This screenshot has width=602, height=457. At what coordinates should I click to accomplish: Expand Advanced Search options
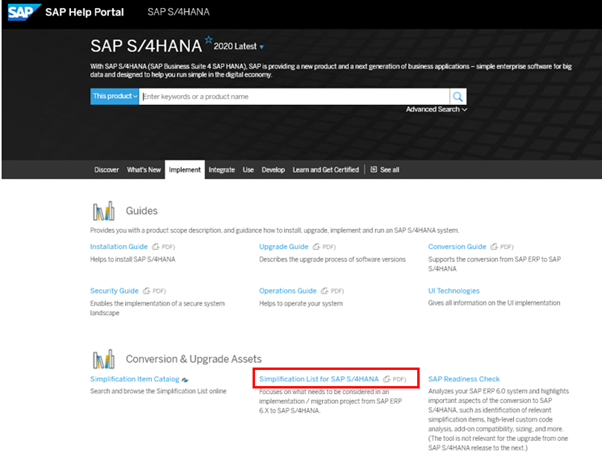[x=436, y=109]
